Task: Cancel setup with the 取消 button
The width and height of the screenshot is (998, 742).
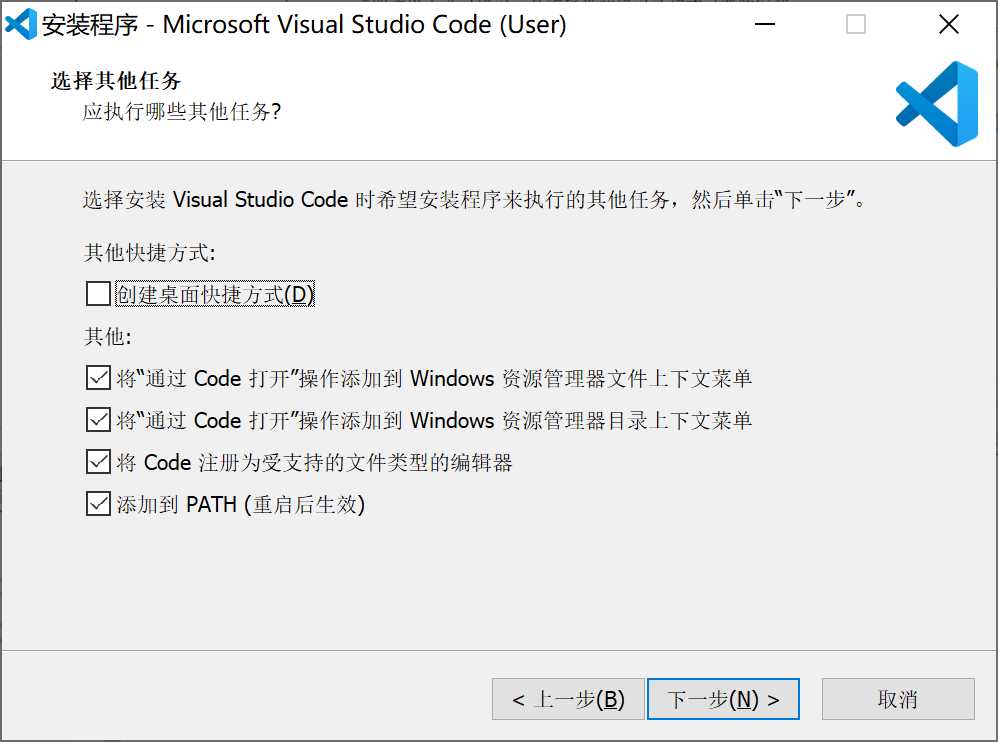Action: (x=898, y=699)
